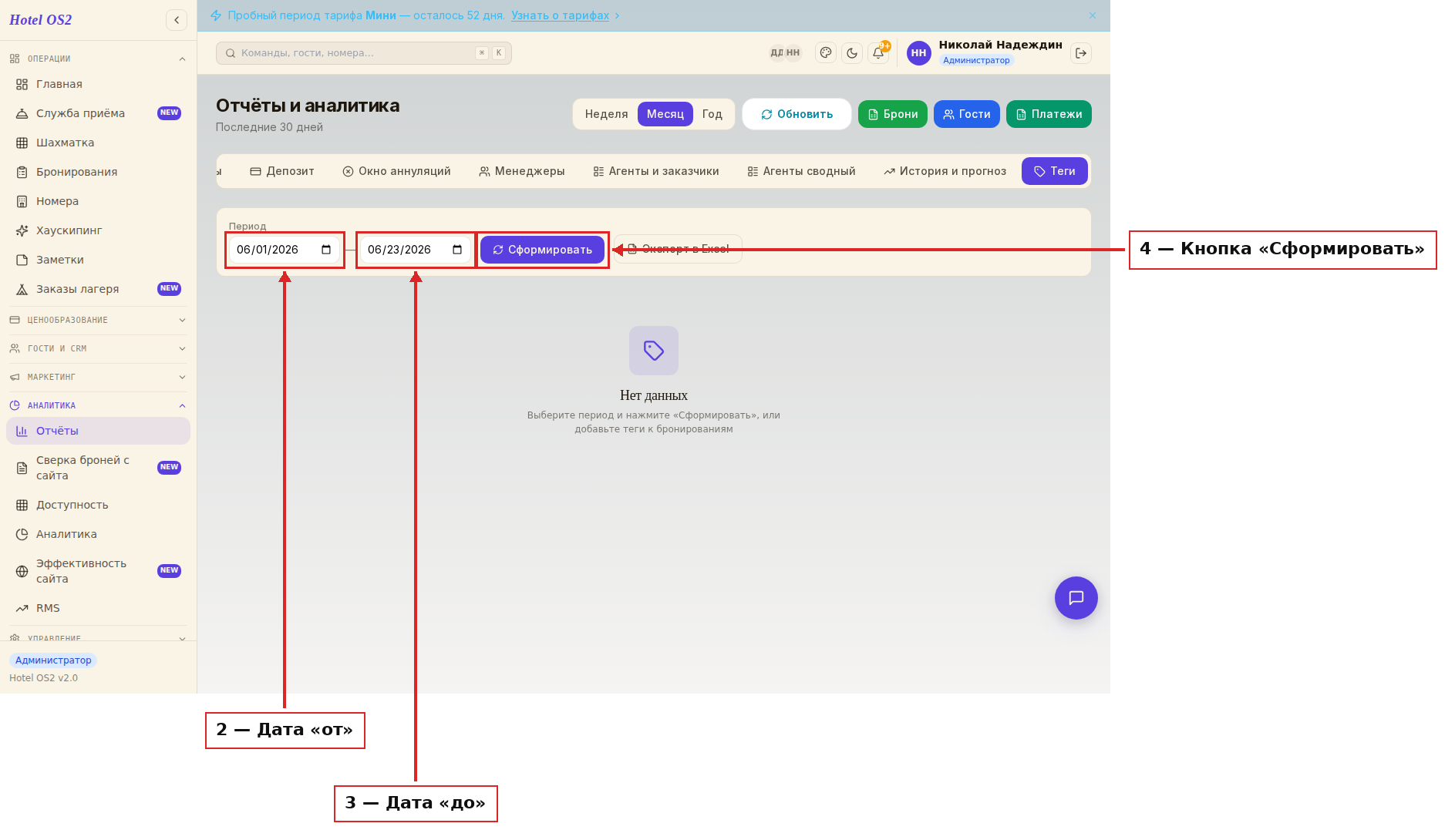1455x840 pixels.
Task: Open the История и прогноз tab
Action: (x=945, y=171)
